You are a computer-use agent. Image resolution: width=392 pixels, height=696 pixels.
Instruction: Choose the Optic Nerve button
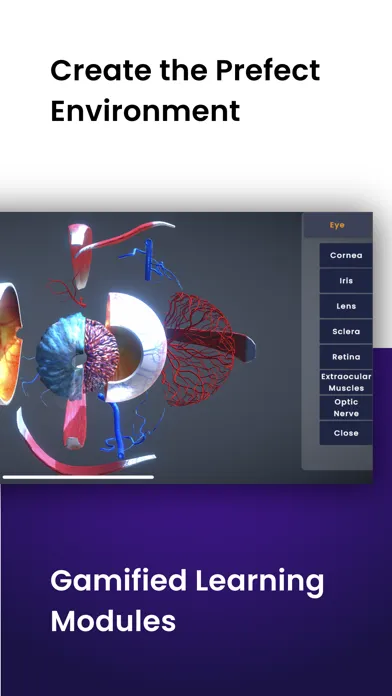346,407
